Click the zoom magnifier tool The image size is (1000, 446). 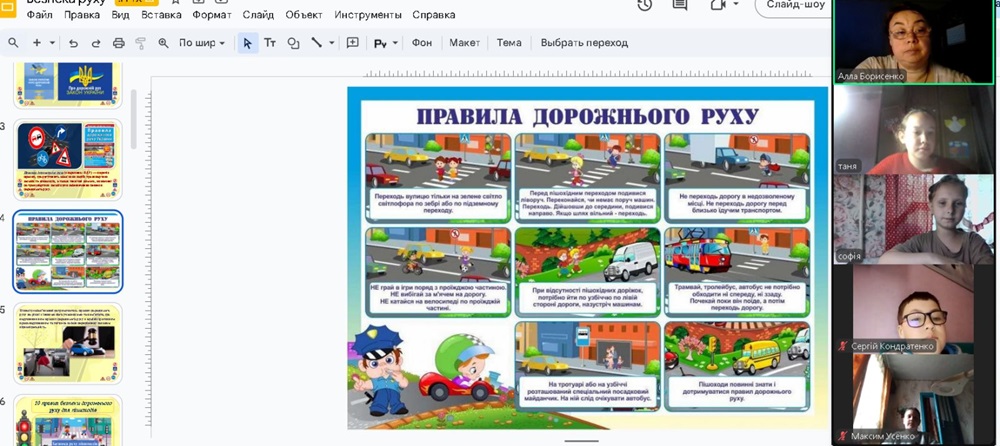coord(163,43)
